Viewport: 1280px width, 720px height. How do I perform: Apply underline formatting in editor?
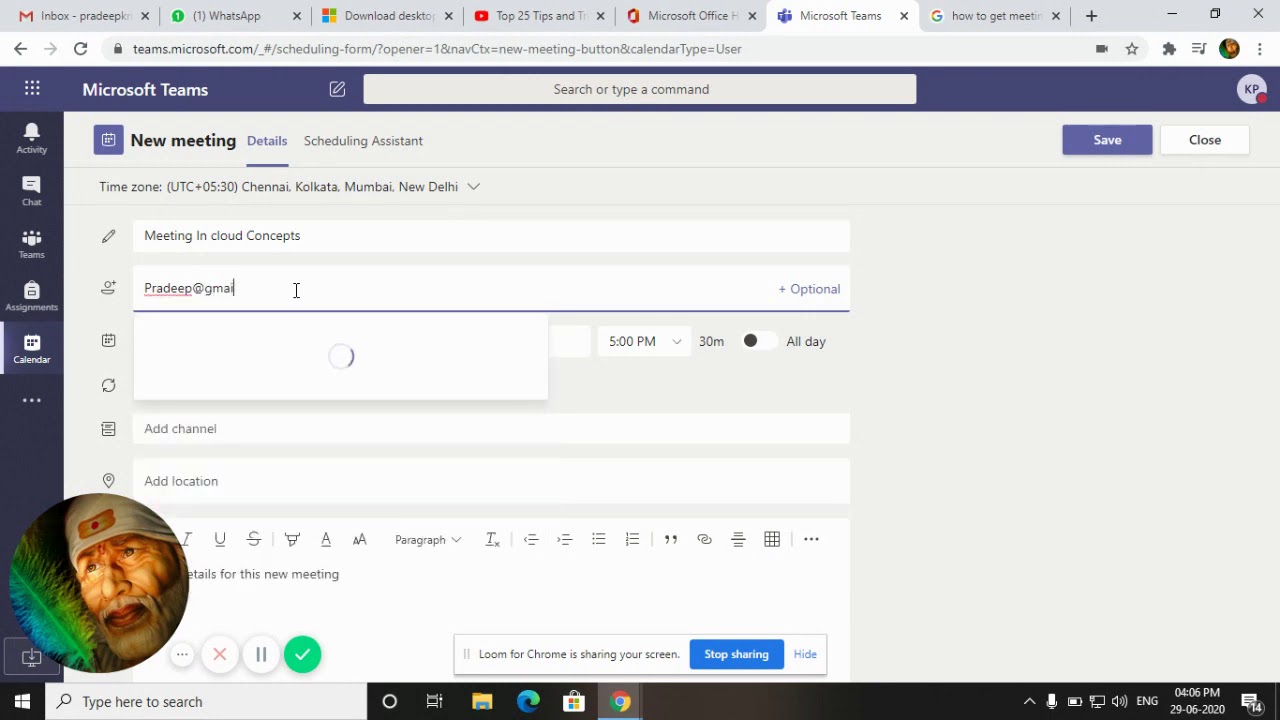pos(220,539)
